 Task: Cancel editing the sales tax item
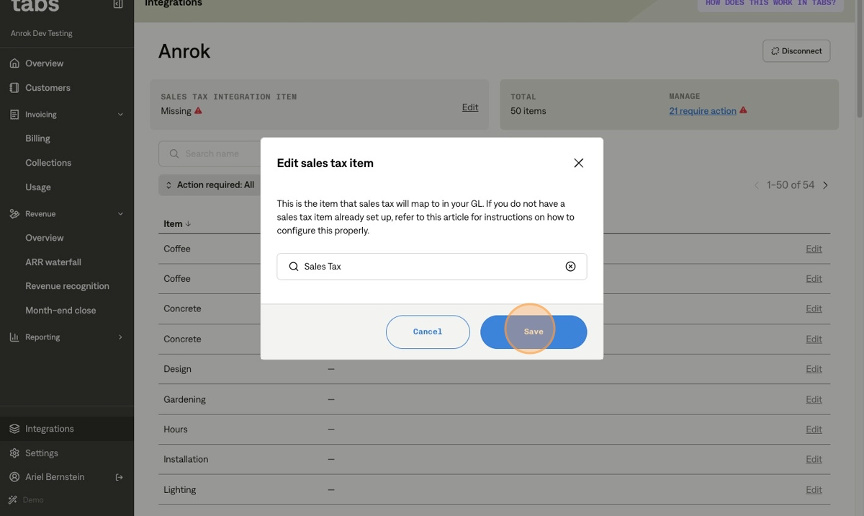click(427, 332)
